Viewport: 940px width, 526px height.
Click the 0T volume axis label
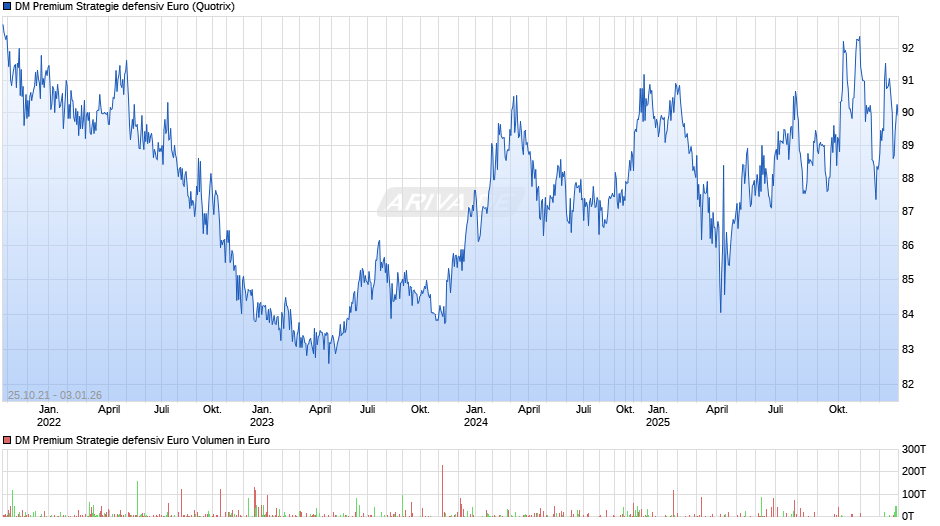click(x=908, y=516)
